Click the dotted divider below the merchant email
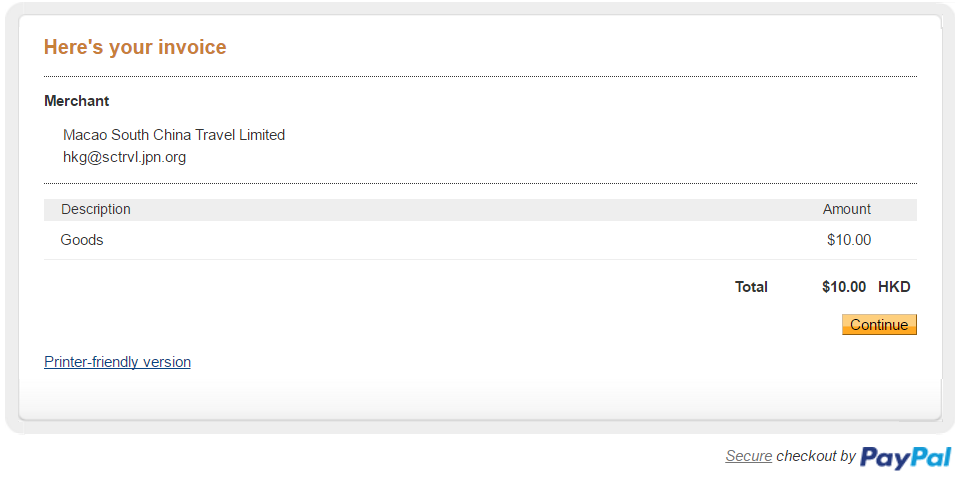Viewport: 963px width, 478px height. point(480,183)
